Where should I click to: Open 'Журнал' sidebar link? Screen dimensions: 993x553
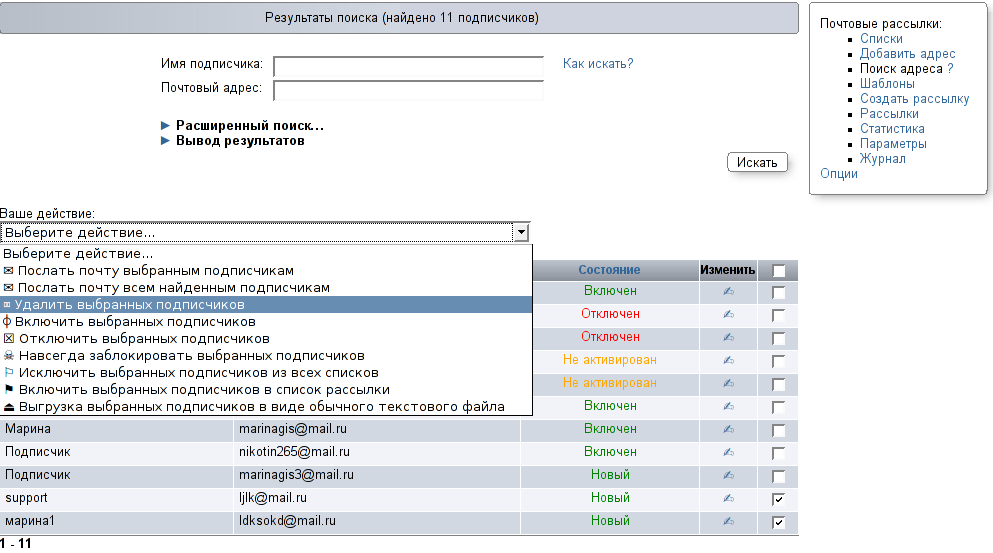(x=882, y=159)
